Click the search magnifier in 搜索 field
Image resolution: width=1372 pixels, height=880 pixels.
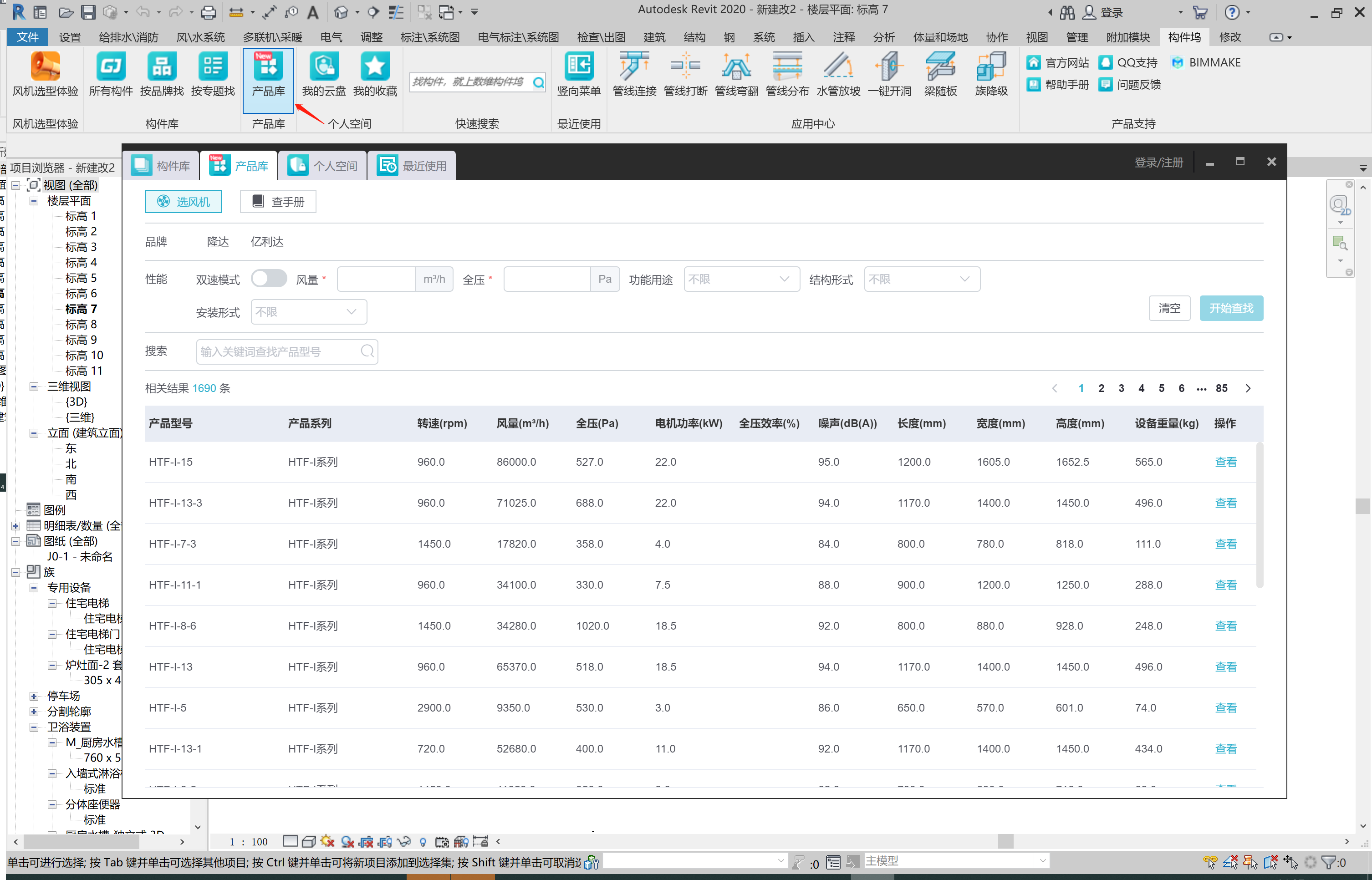[x=367, y=351]
